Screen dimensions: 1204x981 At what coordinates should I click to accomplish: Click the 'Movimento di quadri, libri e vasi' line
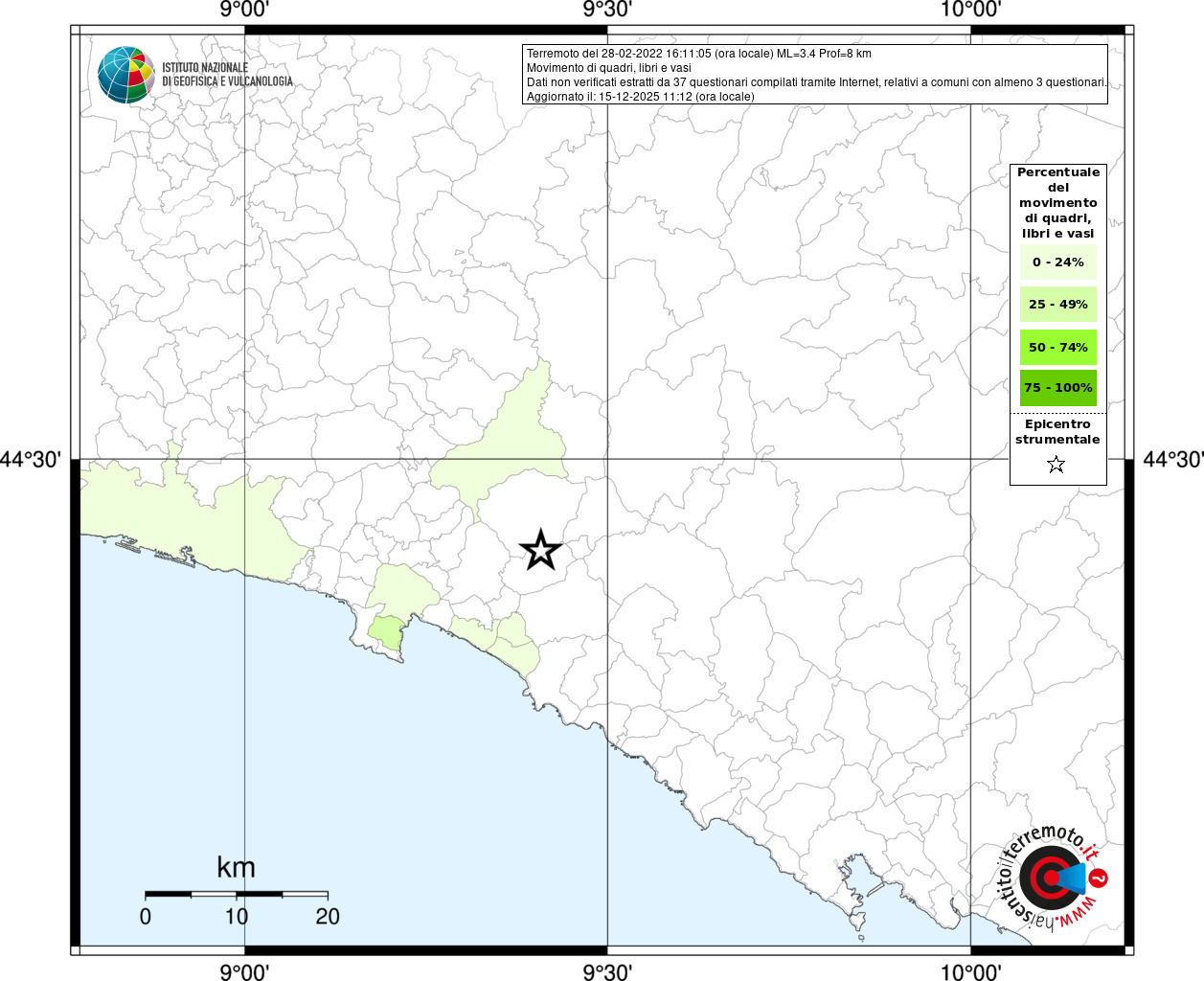coord(609,68)
